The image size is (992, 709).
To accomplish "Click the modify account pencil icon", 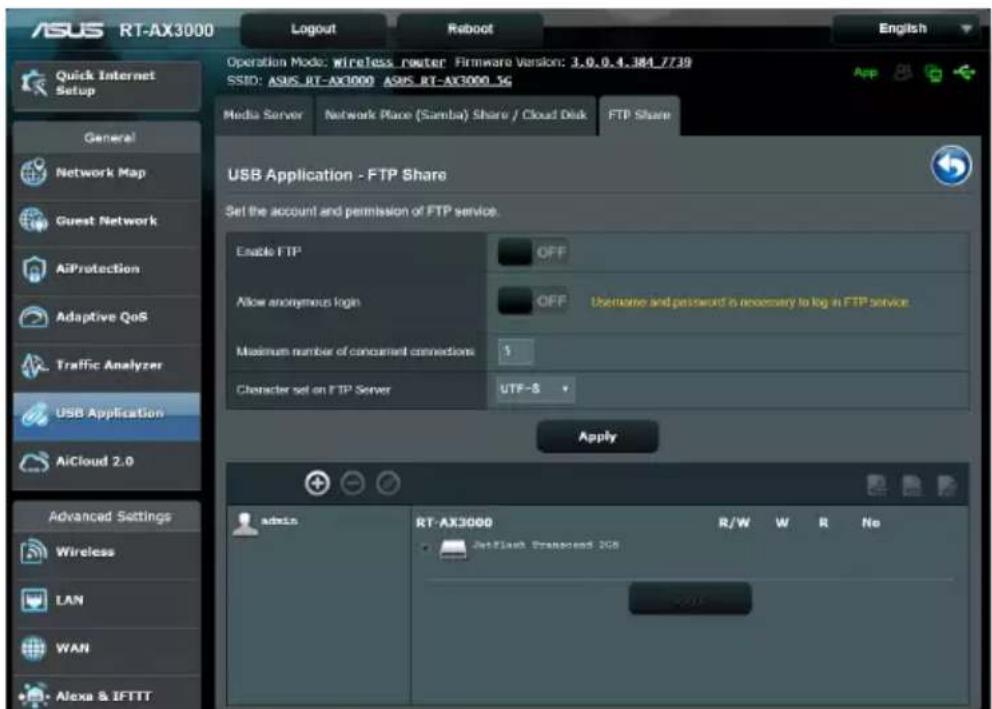I will [x=388, y=484].
